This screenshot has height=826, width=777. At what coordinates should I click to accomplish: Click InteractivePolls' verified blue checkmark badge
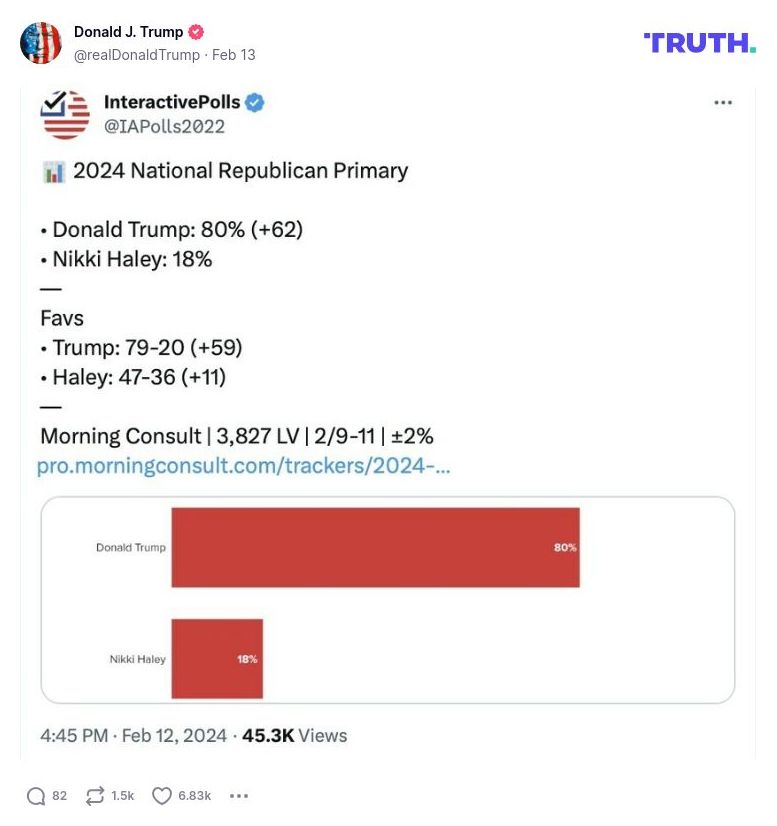click(x=256, y=102)
